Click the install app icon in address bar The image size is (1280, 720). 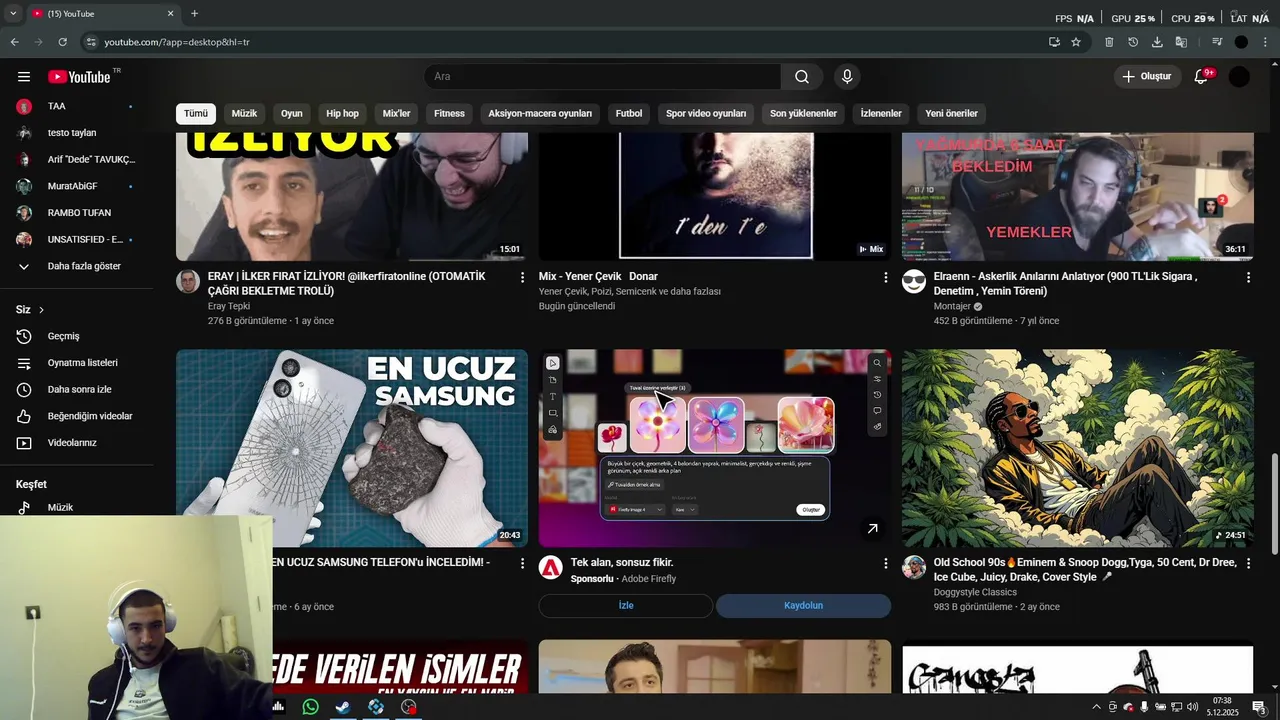click(1054, 42)
